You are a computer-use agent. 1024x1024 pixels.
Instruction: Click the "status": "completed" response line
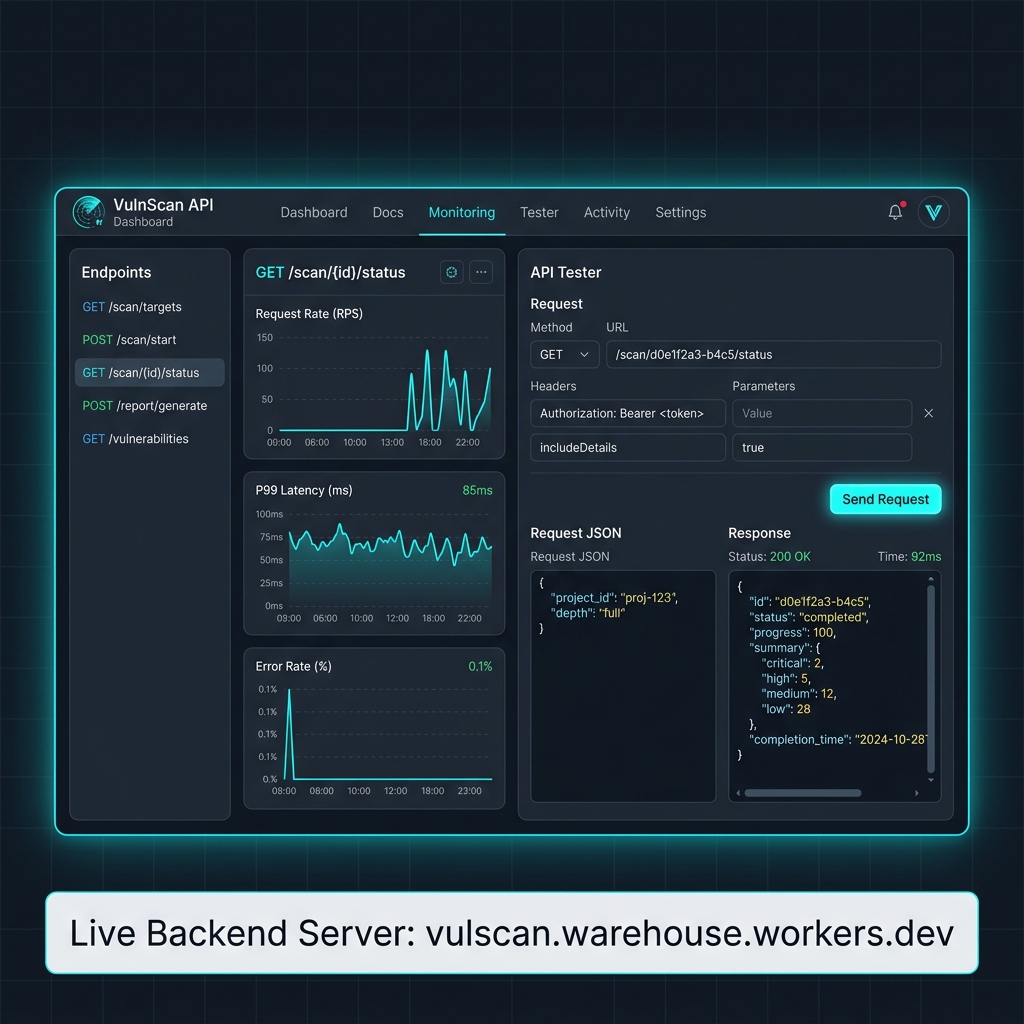[809, 616]
